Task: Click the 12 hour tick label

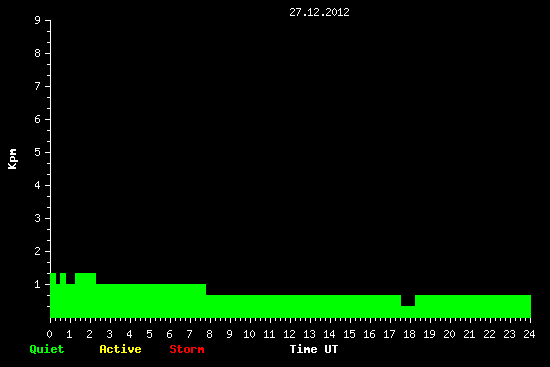Action: (x=289, y=334)
